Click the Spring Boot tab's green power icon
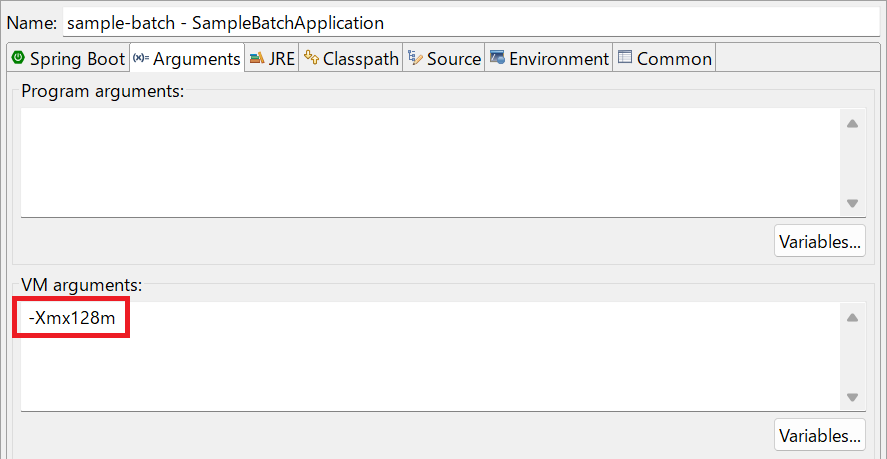 19,57
